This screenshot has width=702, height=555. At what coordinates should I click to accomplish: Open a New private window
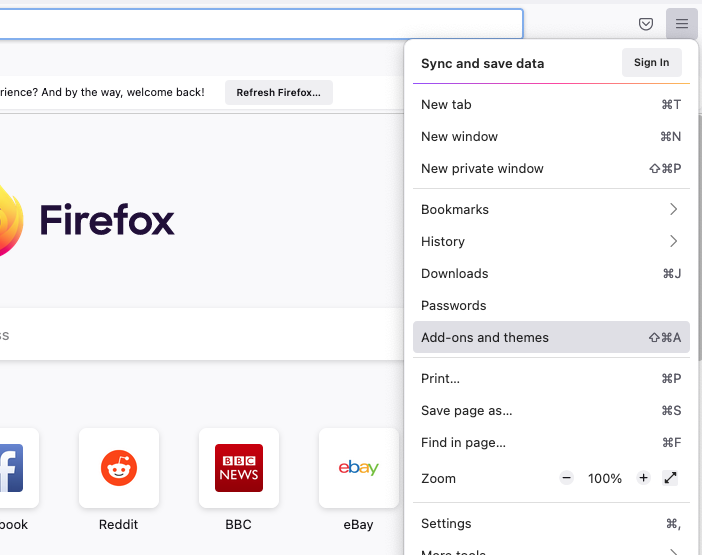point(551,169)
